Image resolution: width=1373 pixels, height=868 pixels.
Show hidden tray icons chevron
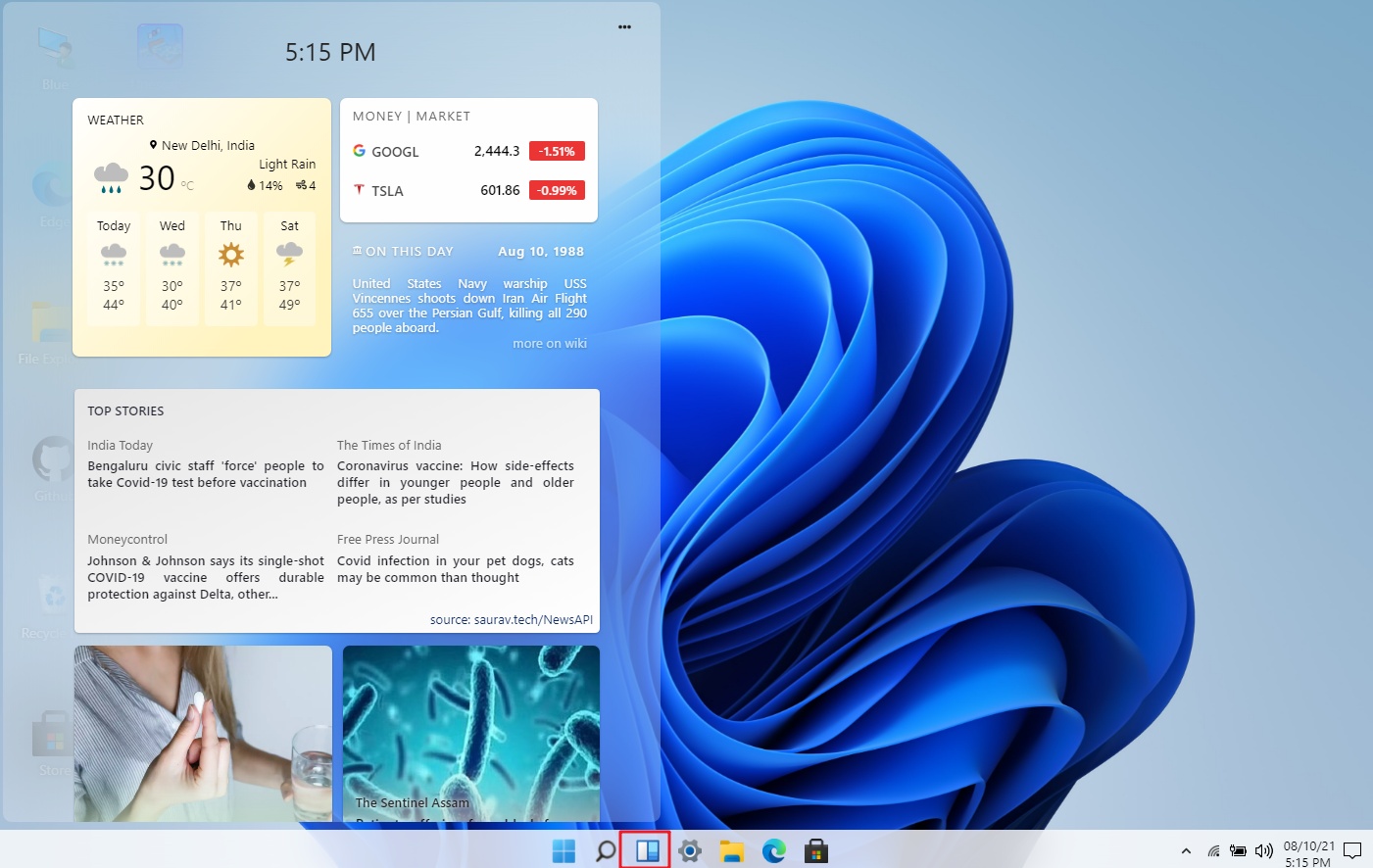(1186, 851)
